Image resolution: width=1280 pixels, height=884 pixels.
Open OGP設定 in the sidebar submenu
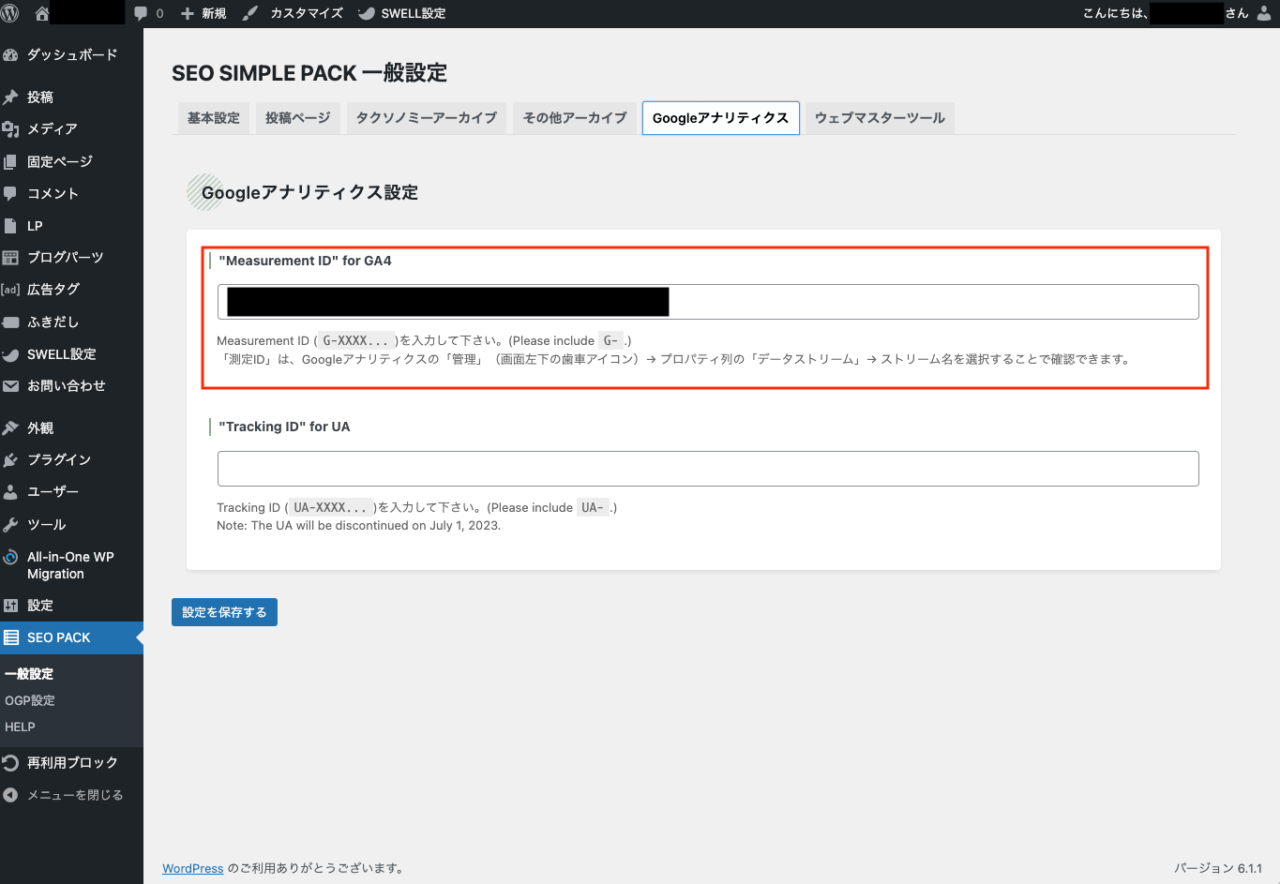pyautogui.click(x=30, y=701)
